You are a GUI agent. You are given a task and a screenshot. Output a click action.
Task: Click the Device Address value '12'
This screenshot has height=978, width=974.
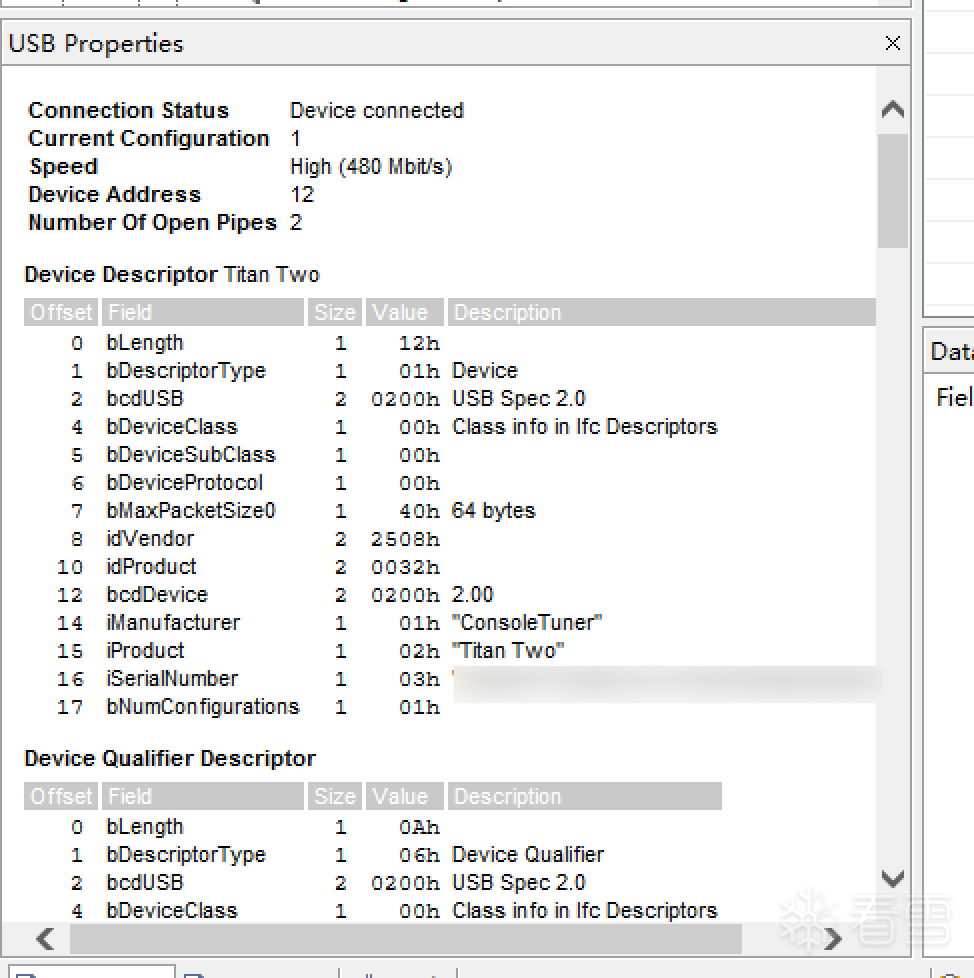[x=302, y=195]
